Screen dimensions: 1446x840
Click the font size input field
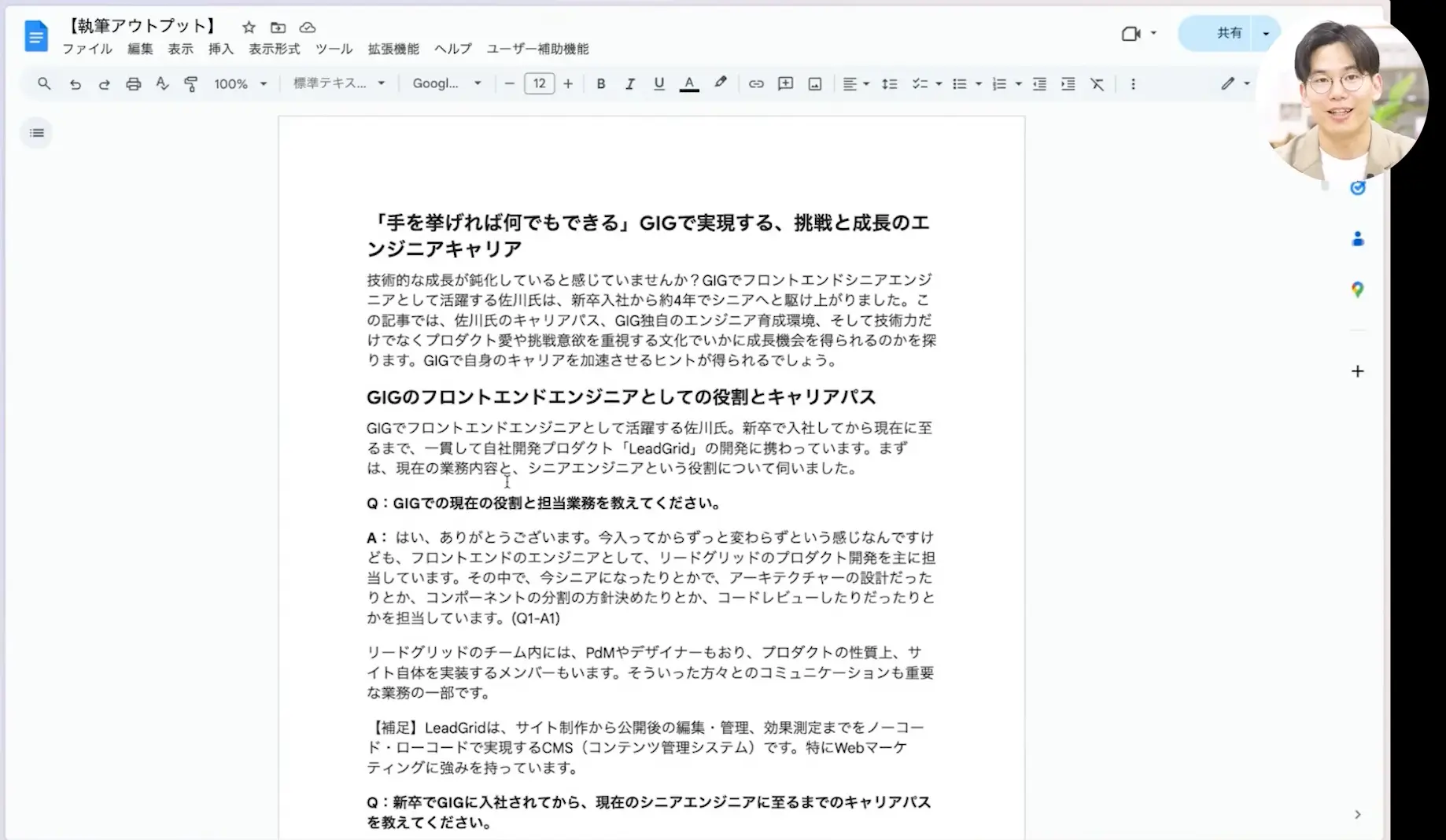click(539, 83)
